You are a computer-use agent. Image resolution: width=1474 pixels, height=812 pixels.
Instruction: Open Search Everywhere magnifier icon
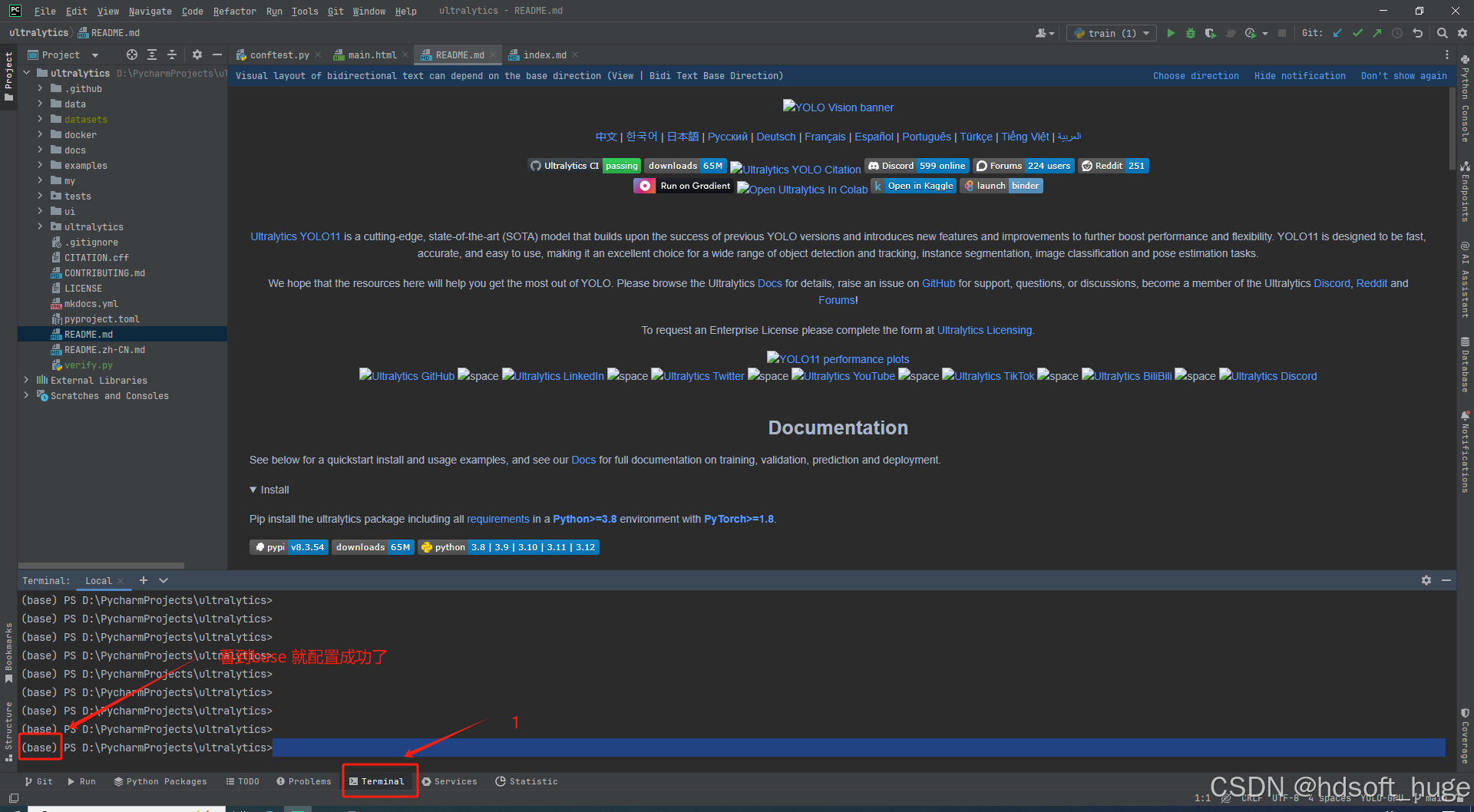pos(1443,33)
